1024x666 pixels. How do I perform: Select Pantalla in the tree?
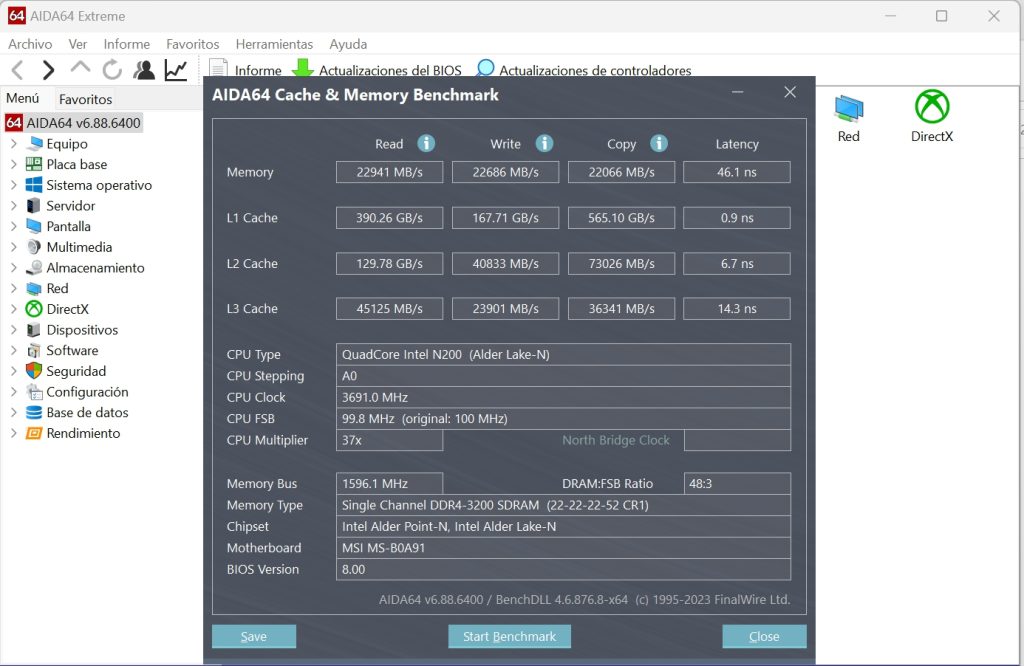point(68,227)
